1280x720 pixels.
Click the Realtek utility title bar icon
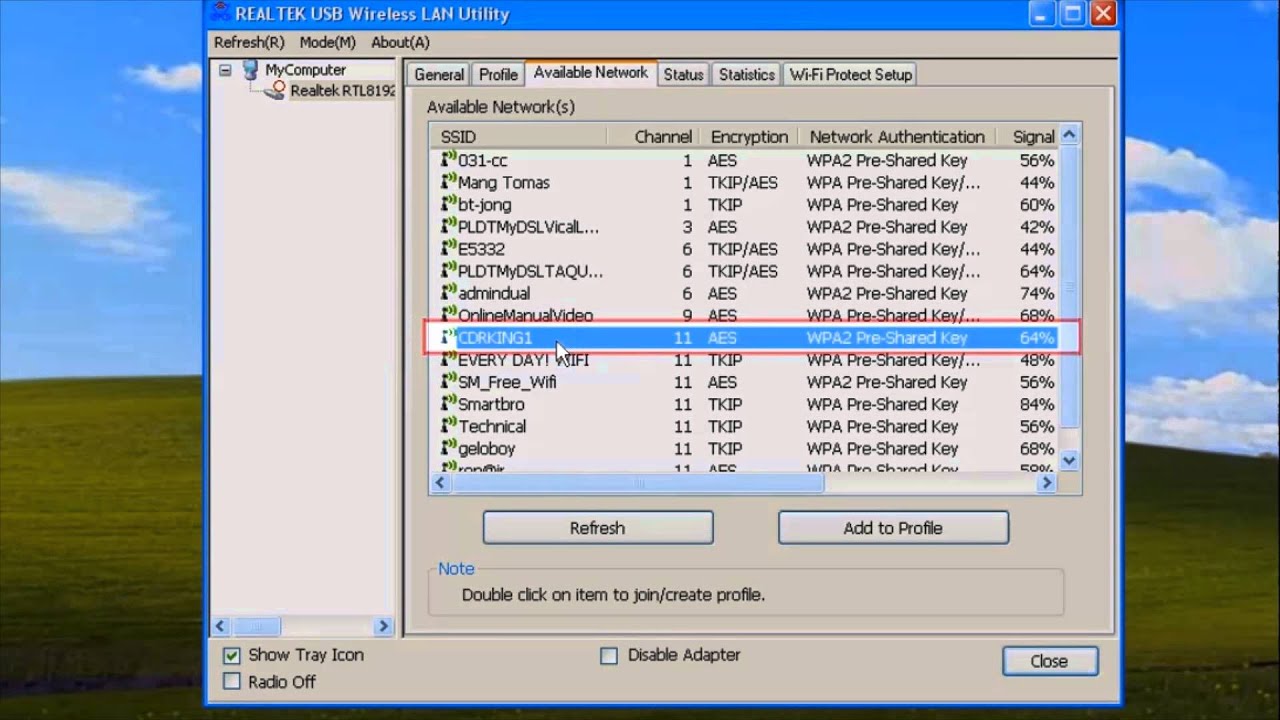tap(220, 13)
